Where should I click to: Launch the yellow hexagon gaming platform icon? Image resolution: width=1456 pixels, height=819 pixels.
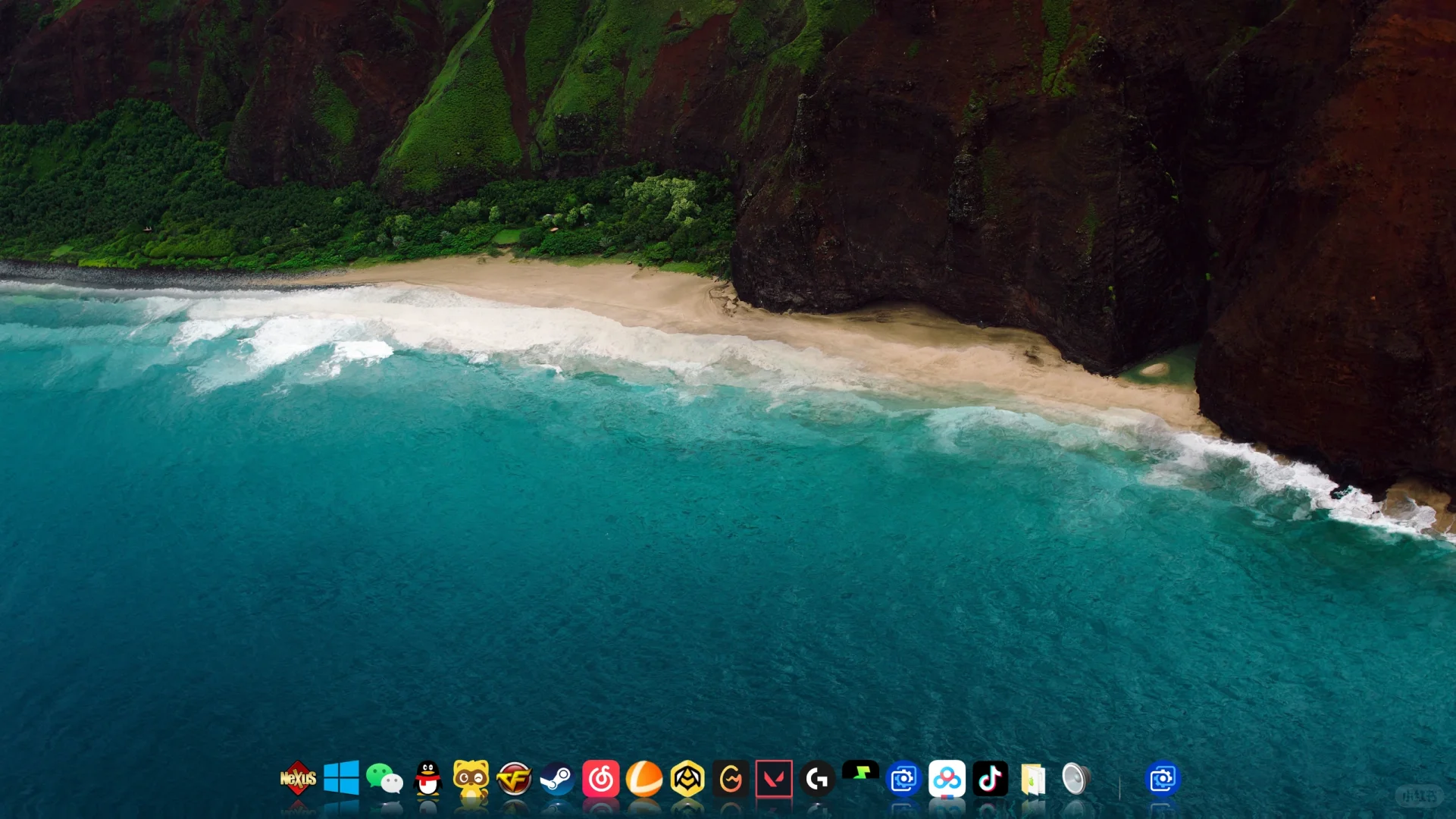pos(687,778)
